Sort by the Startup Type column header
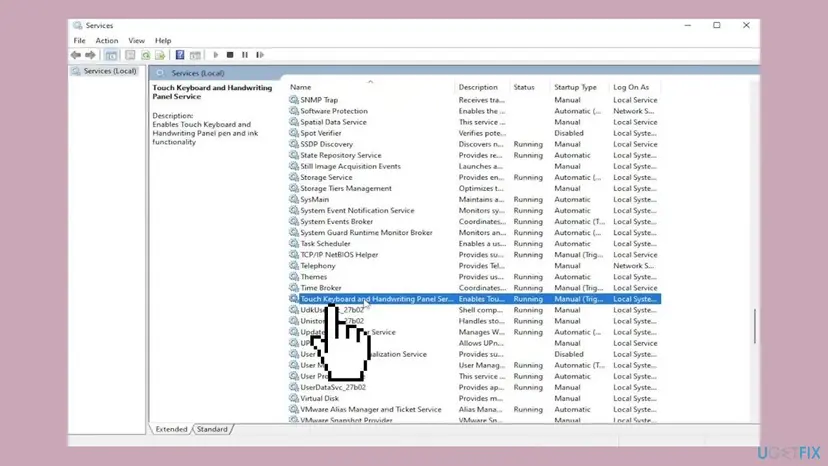 [575, 87]
